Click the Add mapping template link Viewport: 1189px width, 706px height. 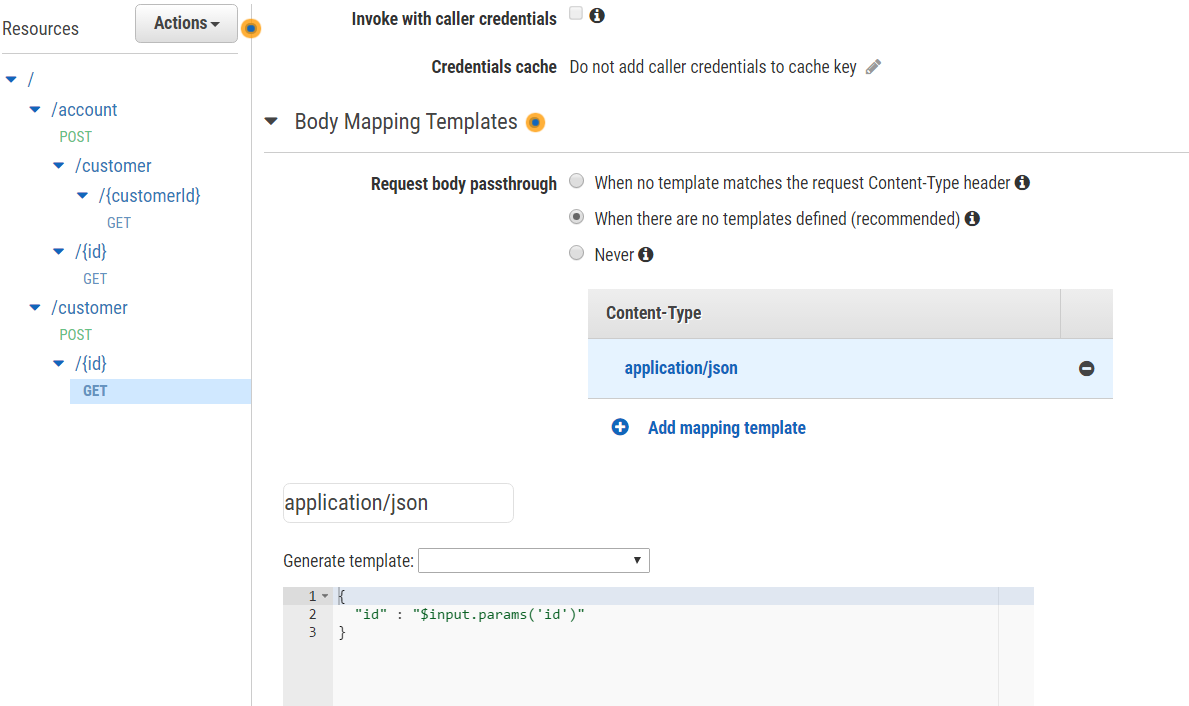(726, 428)
